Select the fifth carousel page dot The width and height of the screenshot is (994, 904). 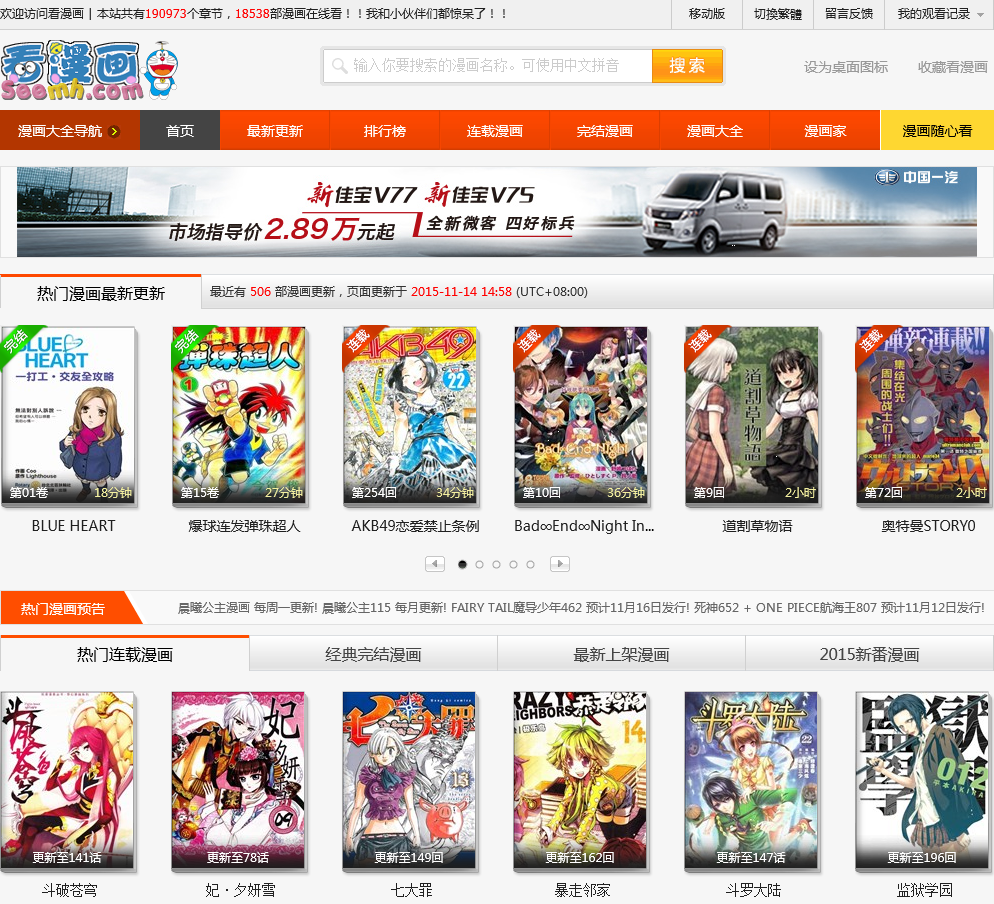(531, 564)
